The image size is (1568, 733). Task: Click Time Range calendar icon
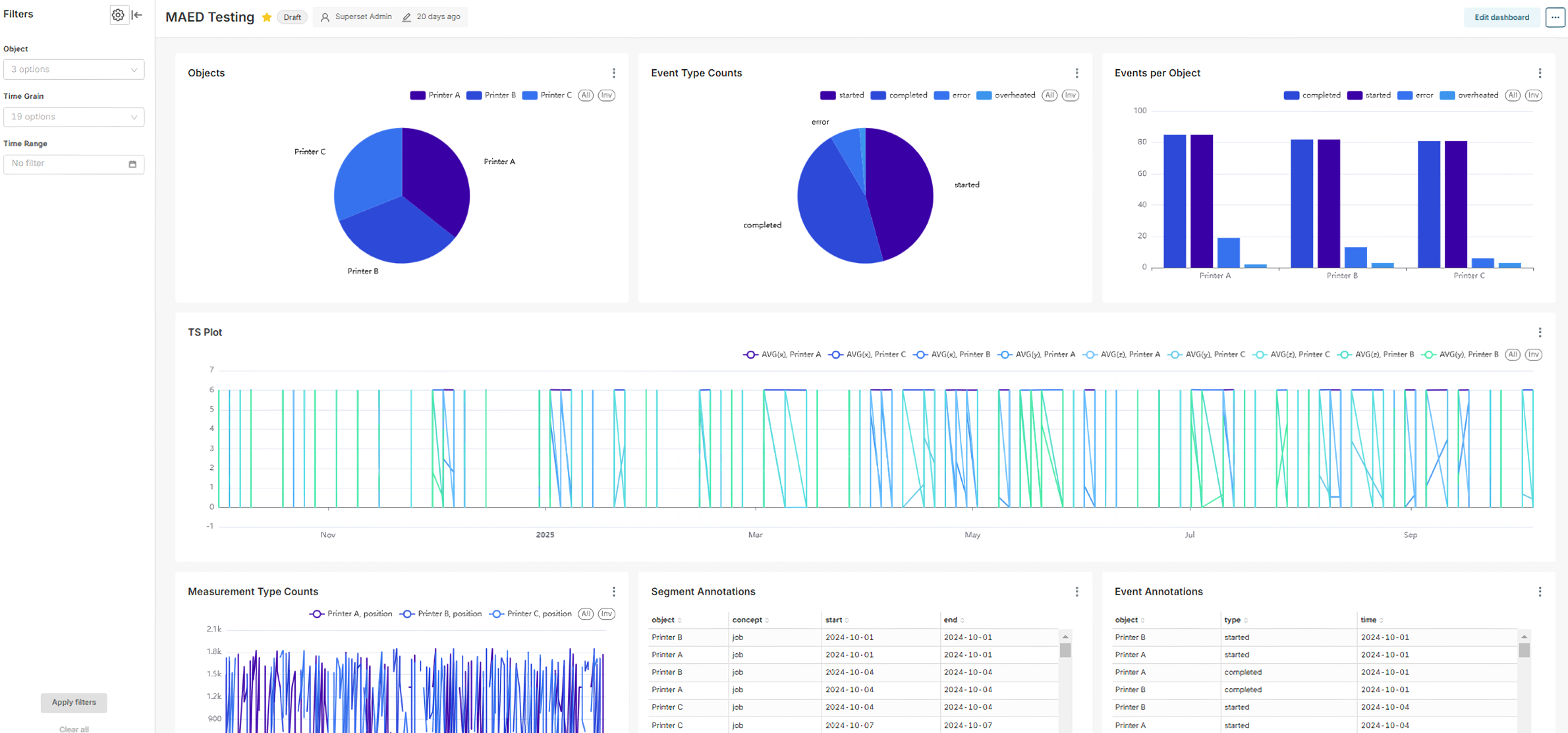(132, 164)
